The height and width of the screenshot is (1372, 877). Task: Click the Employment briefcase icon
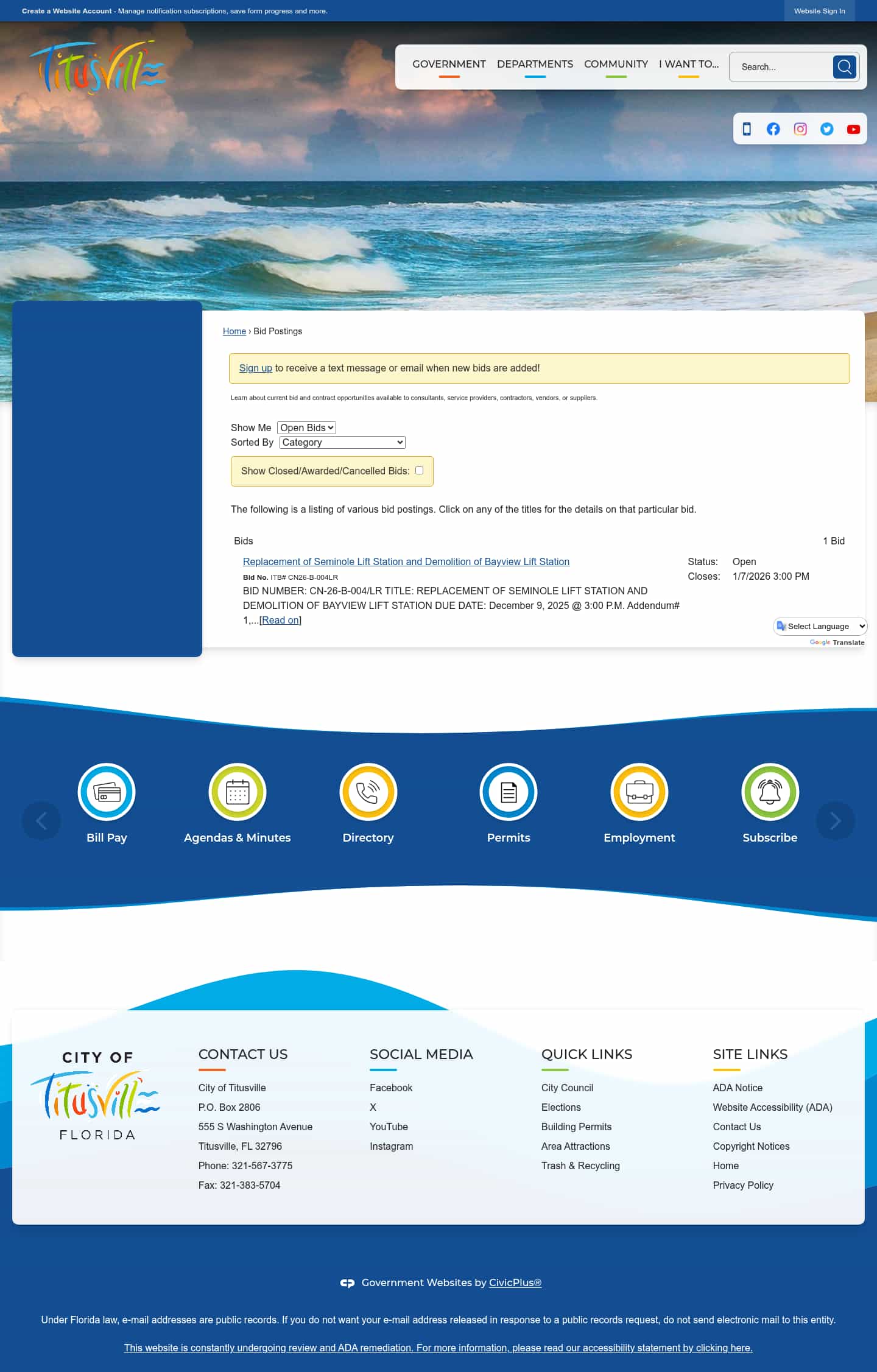[639, 792]
